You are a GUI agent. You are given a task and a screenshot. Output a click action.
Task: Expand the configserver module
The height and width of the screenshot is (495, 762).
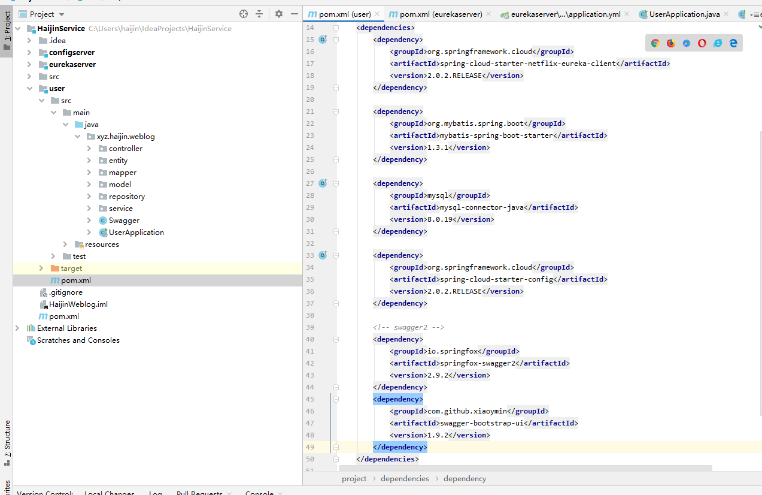(x=29, y=52)
